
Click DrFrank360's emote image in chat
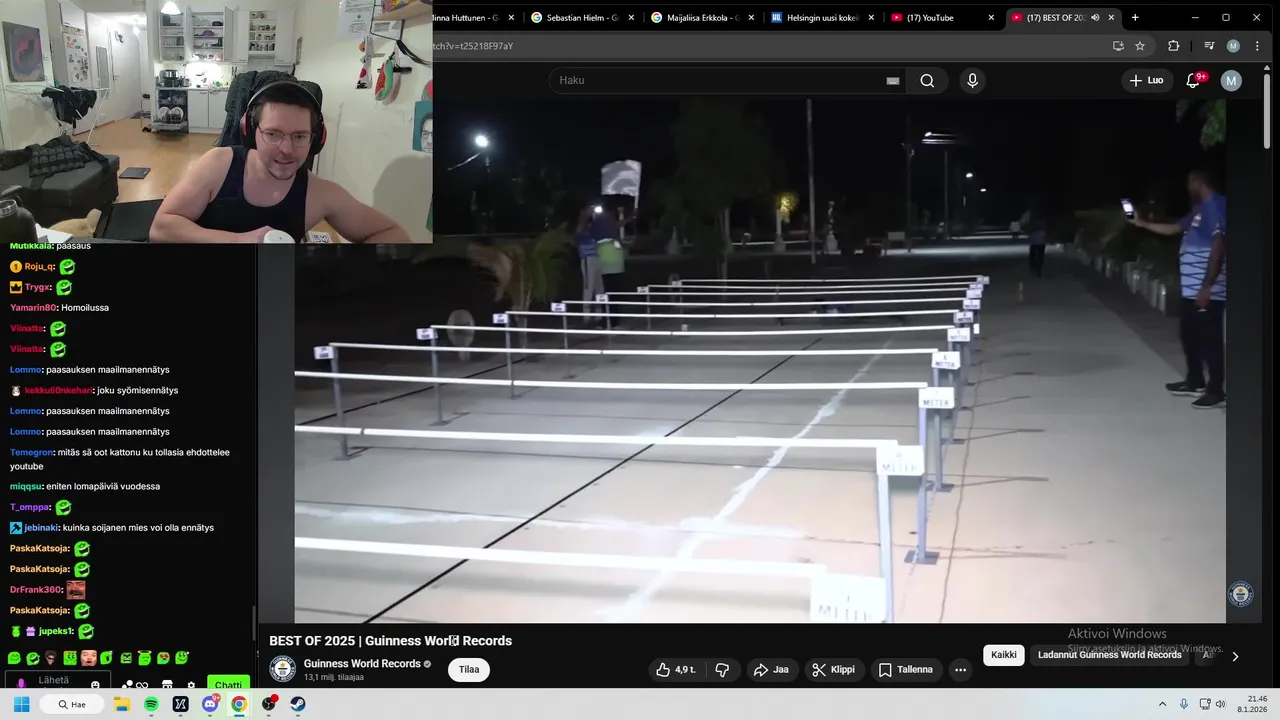click(x=76, y=590)
